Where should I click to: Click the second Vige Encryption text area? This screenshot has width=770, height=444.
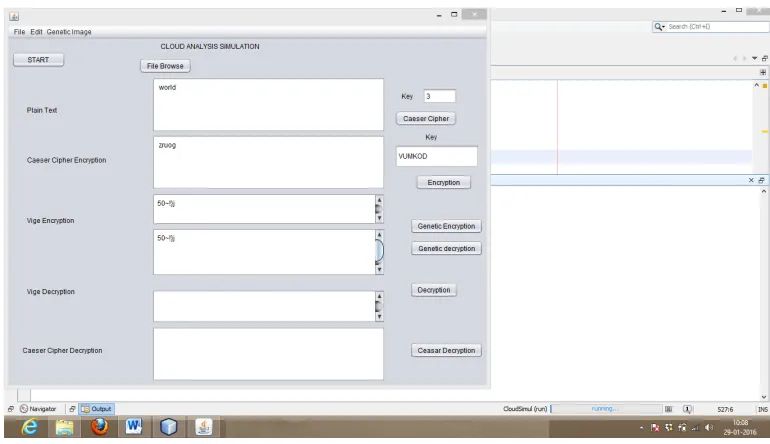(x=264, y=252)
